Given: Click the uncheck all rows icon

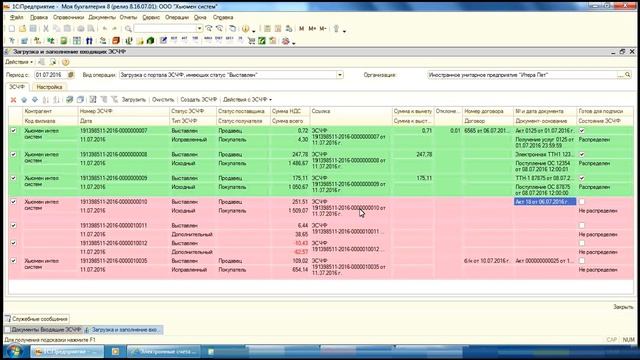Looking at the screenshot, I should (80, 100).
